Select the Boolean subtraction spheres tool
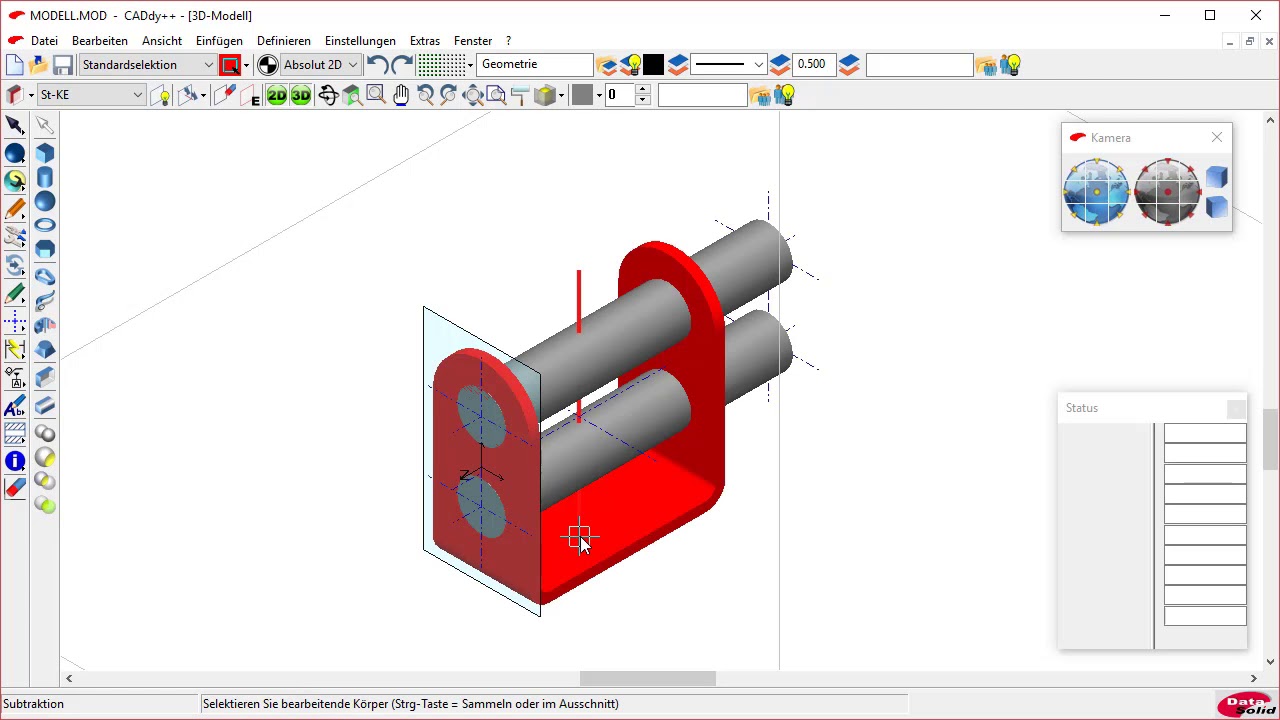Screen dimensions: 1280x720 [45, 457]
